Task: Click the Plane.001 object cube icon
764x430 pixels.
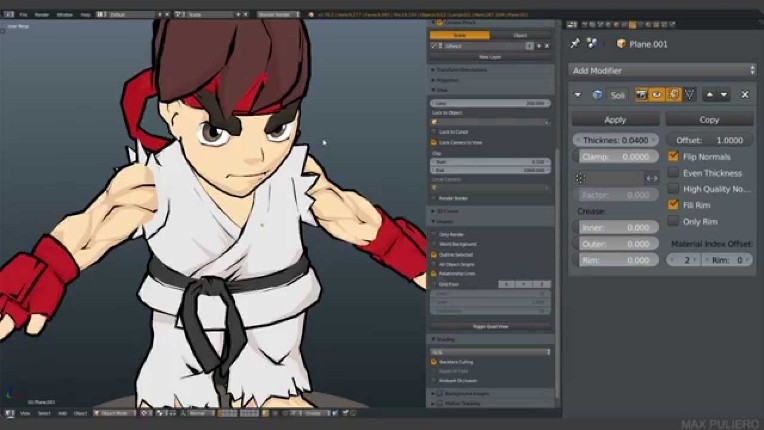Action: [x=621, y=44]
